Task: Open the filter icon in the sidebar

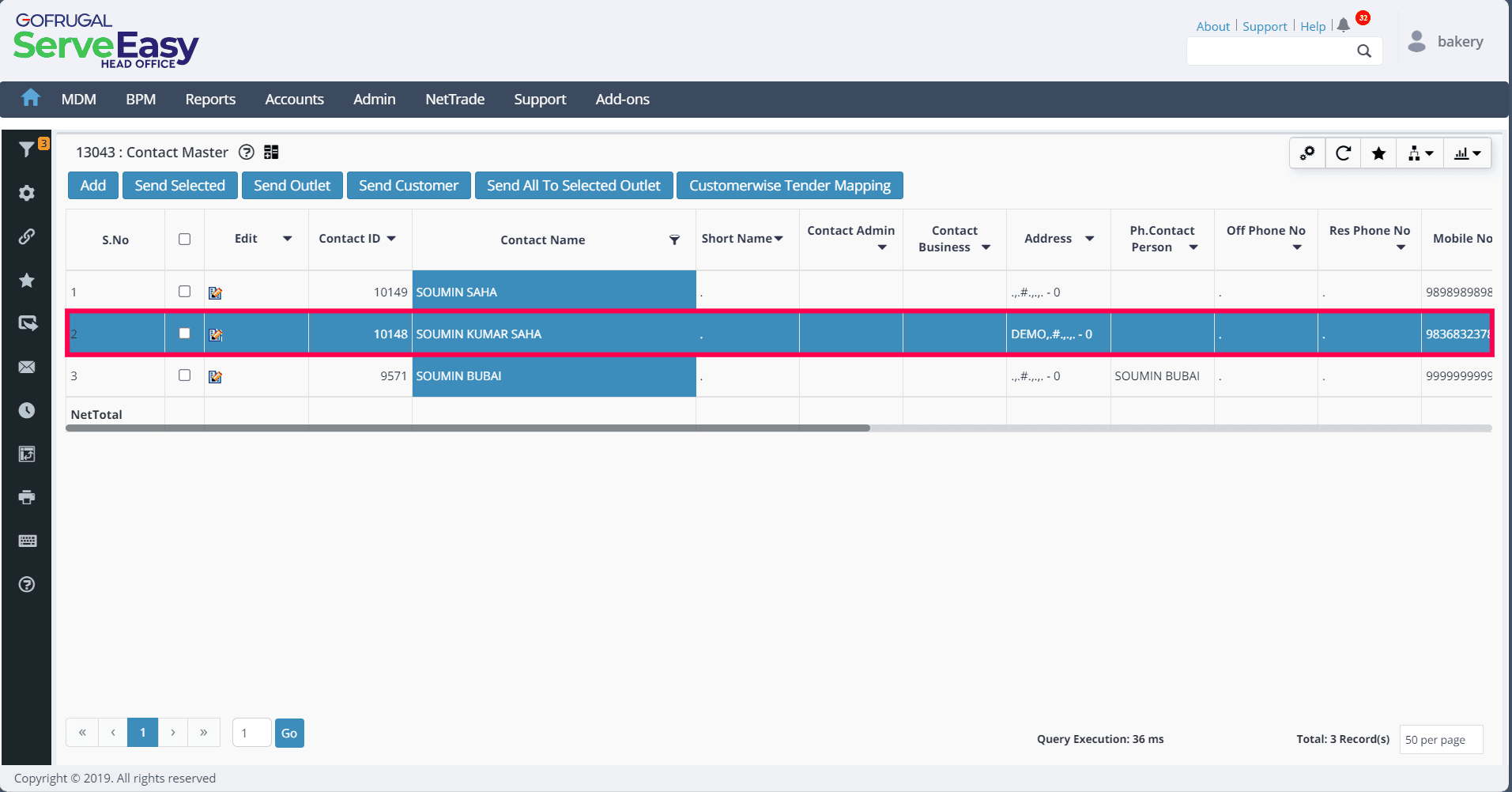Action: pos(27,149)
